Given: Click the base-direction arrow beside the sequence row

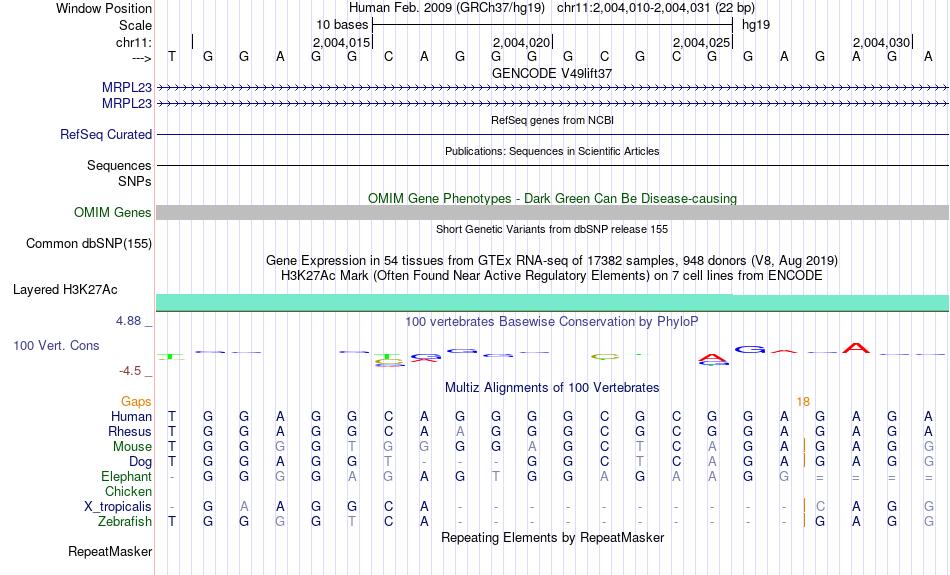Looking at the screenshot, I should tap(142, 58).
